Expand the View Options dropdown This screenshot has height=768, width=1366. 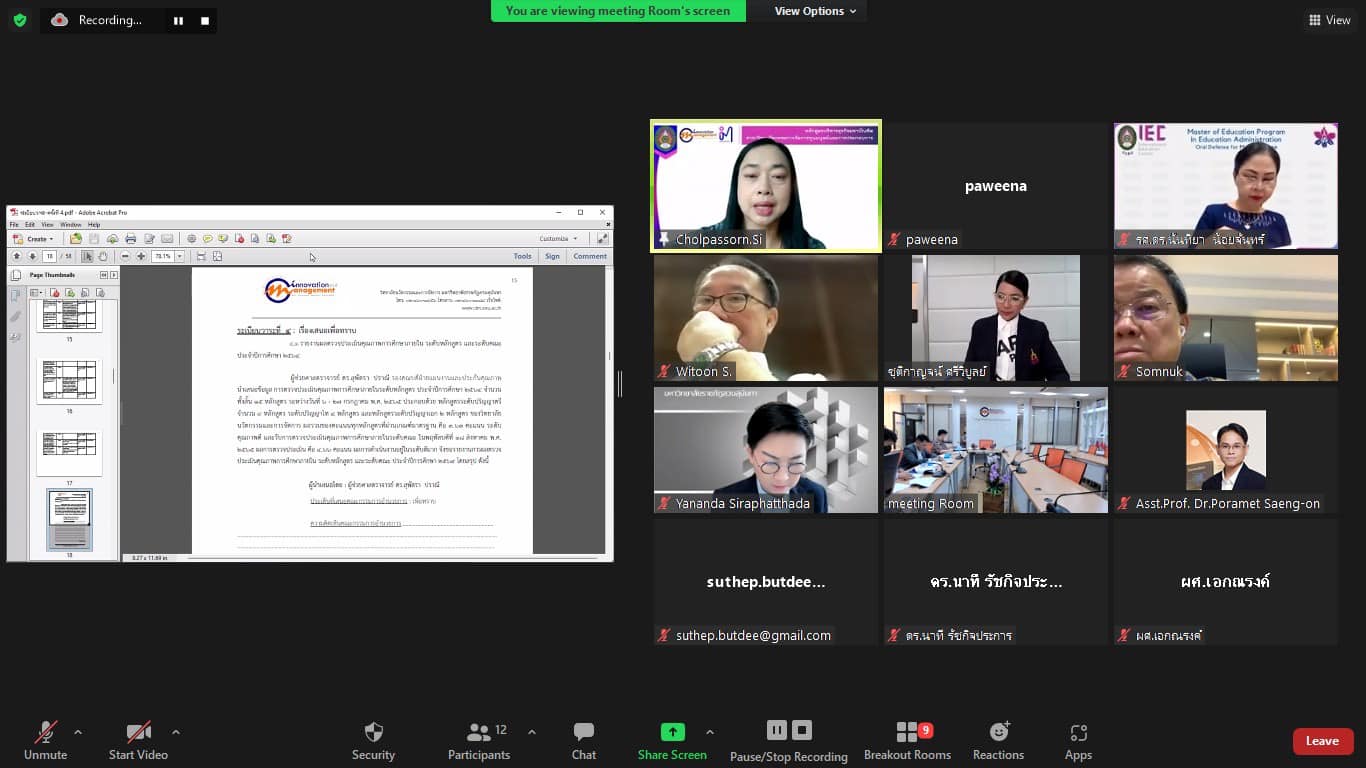click(815, 11)
